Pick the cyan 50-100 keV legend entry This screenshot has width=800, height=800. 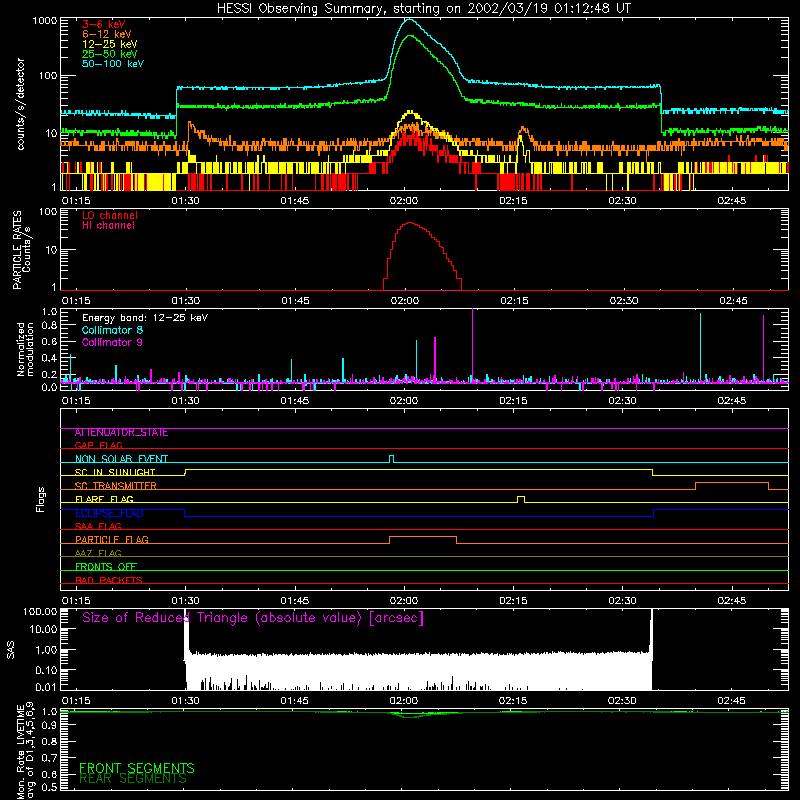tap(113, 64)
